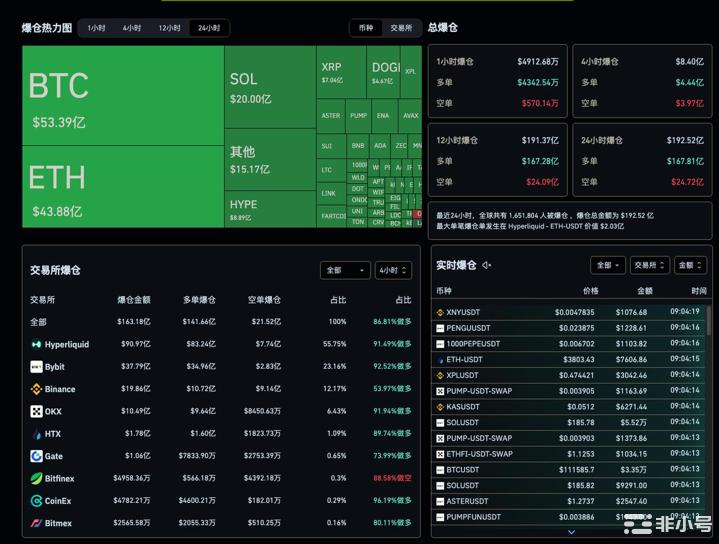Open the 全部 dropdown in exchange liquidation panel

coord(345,270)
